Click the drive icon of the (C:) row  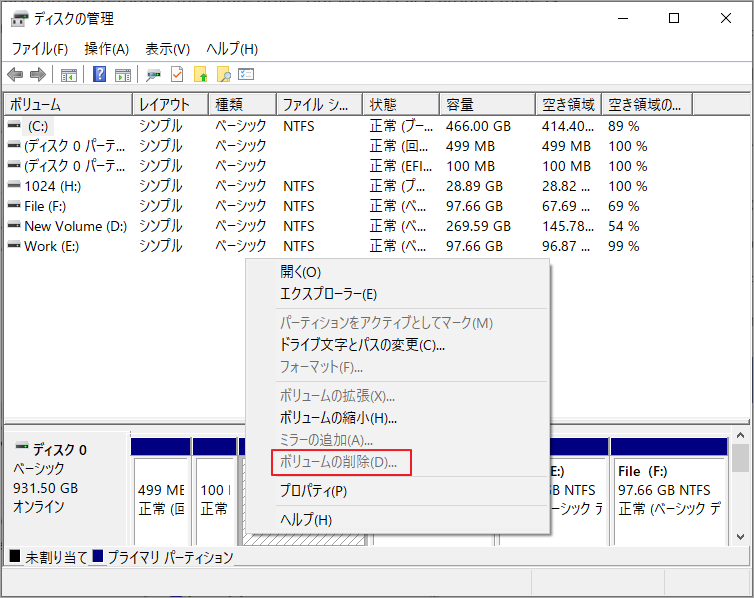pyautogui.click(x=14, y=125)
